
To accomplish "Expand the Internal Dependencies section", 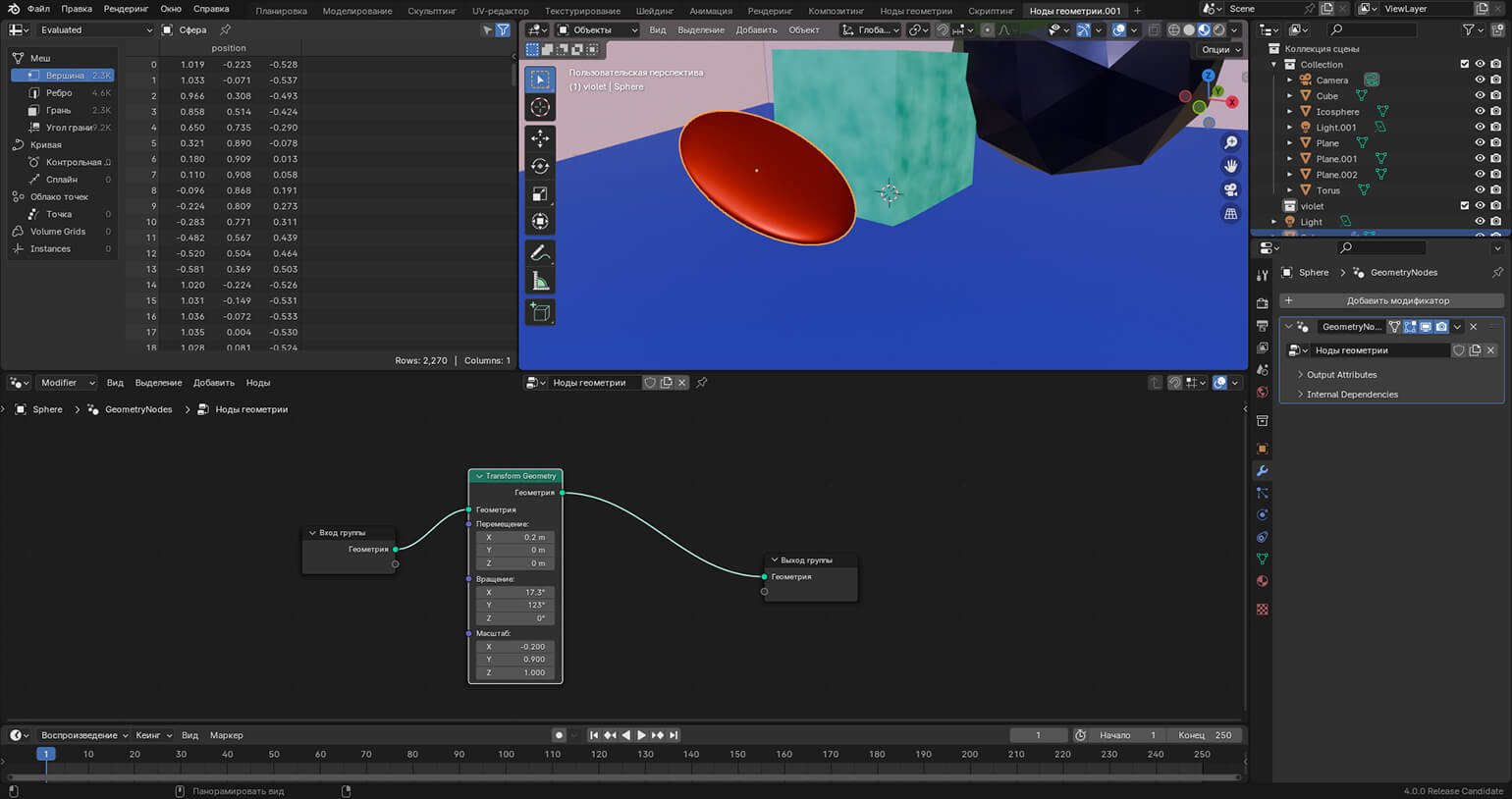I will pos(1351,395).
